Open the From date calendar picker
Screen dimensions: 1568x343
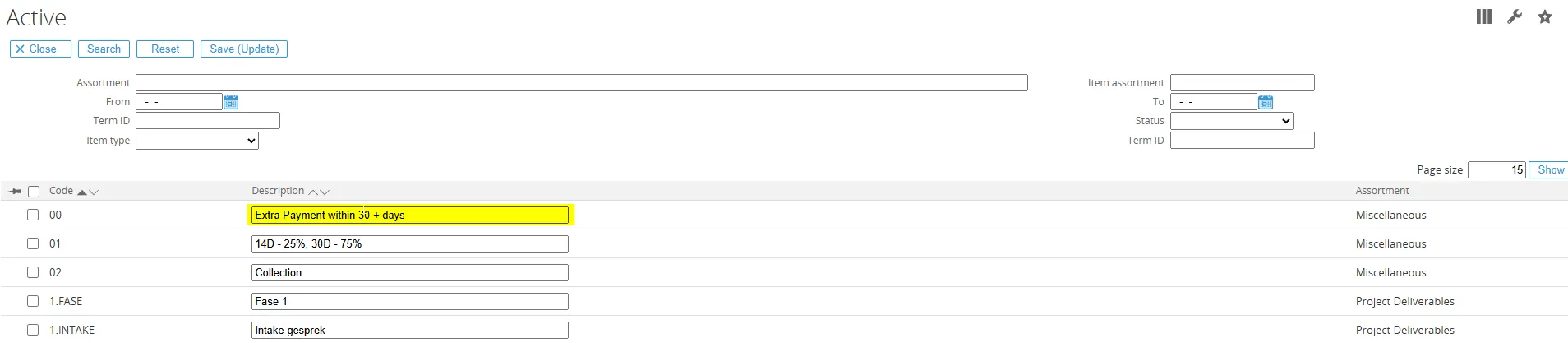point(231,102)
